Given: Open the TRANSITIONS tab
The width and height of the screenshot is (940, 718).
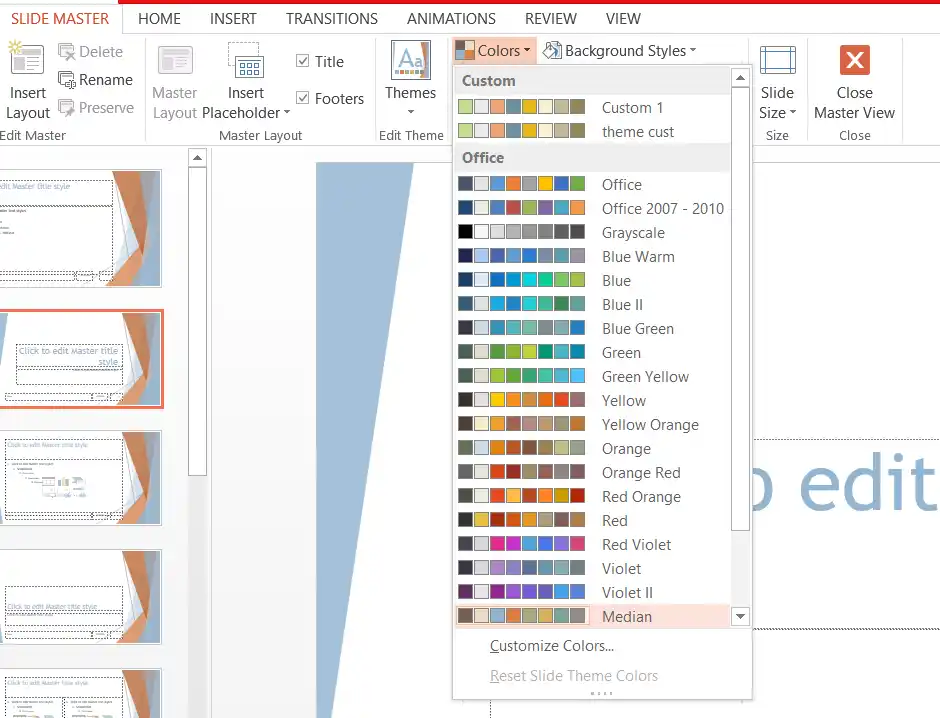Looking at the screenshot, I should [332, 19].
